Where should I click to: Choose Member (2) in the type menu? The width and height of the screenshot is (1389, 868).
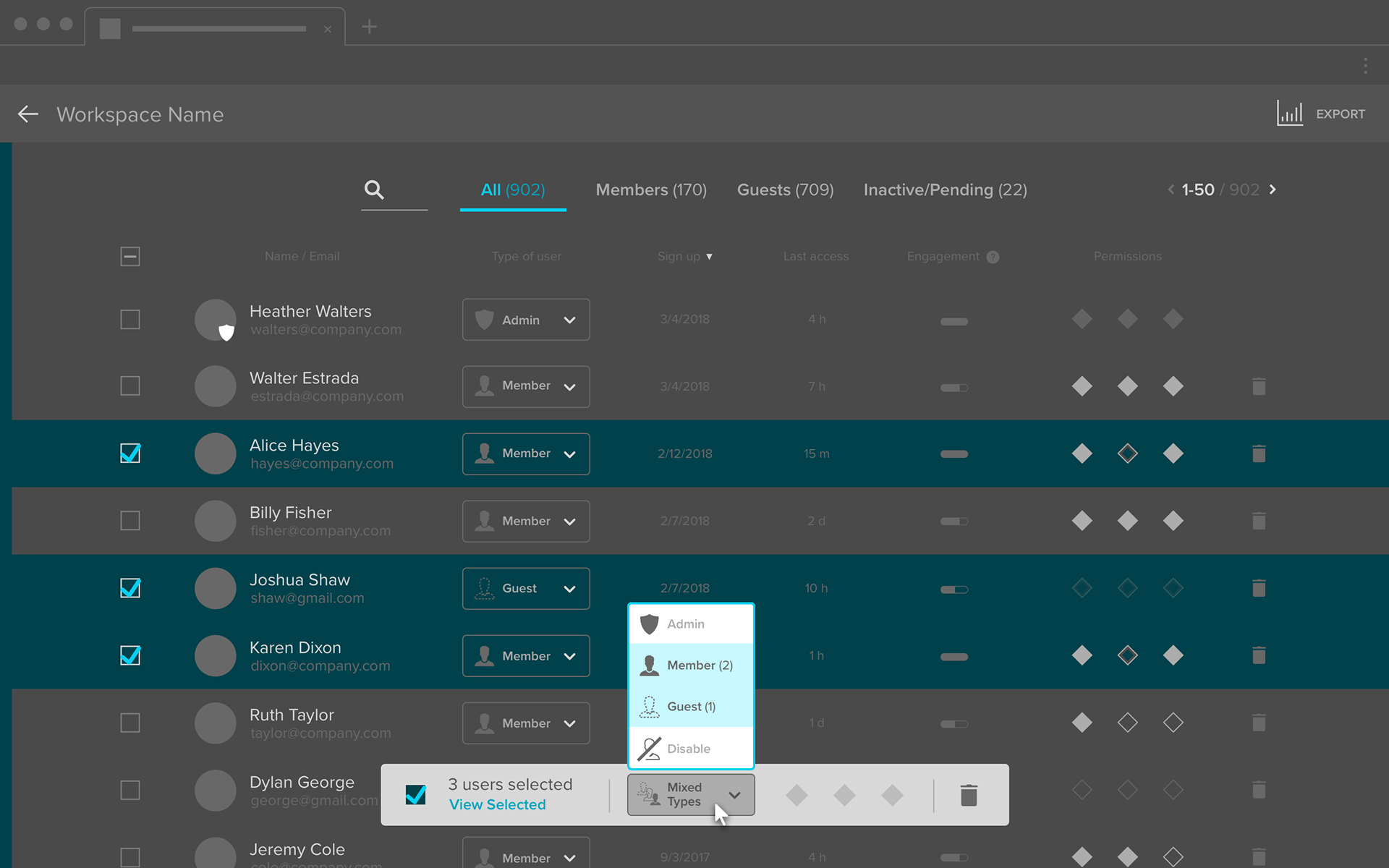(691, 665)
